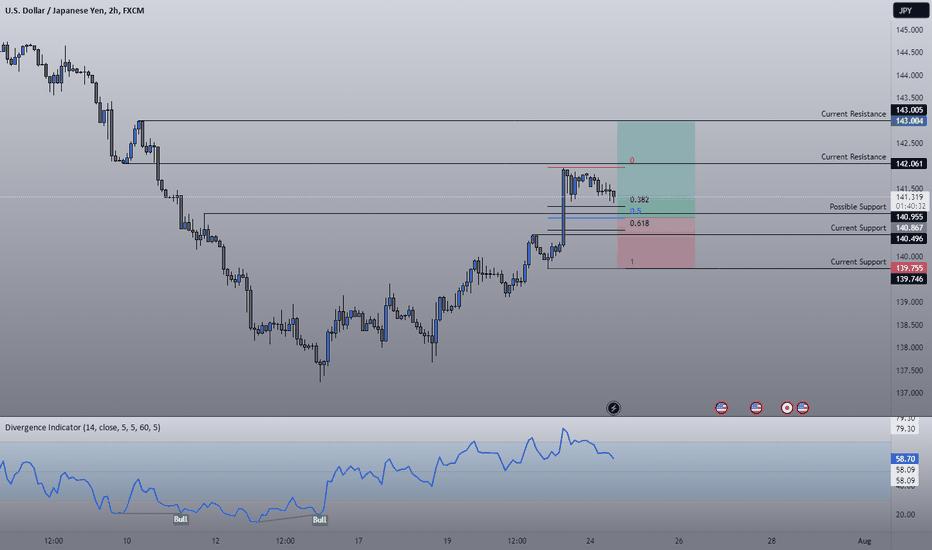Click the date 10 on time axis
Image resolution: width=932 pixels, height=550 pixels.
tap(127, 541)
